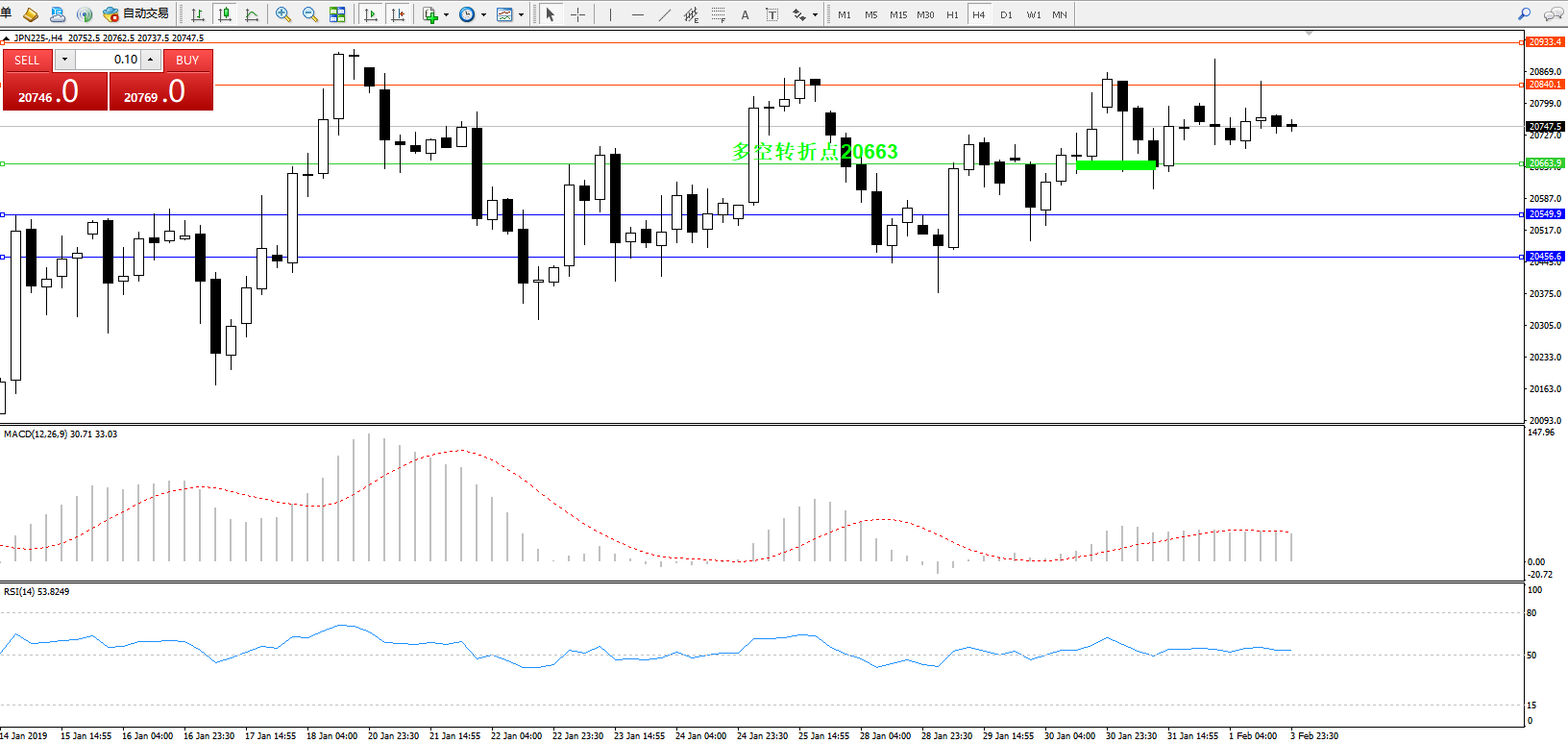Select the Crosshair tool
The width and height of the screenshot is (1568, 743).
(x=577, y=14)
